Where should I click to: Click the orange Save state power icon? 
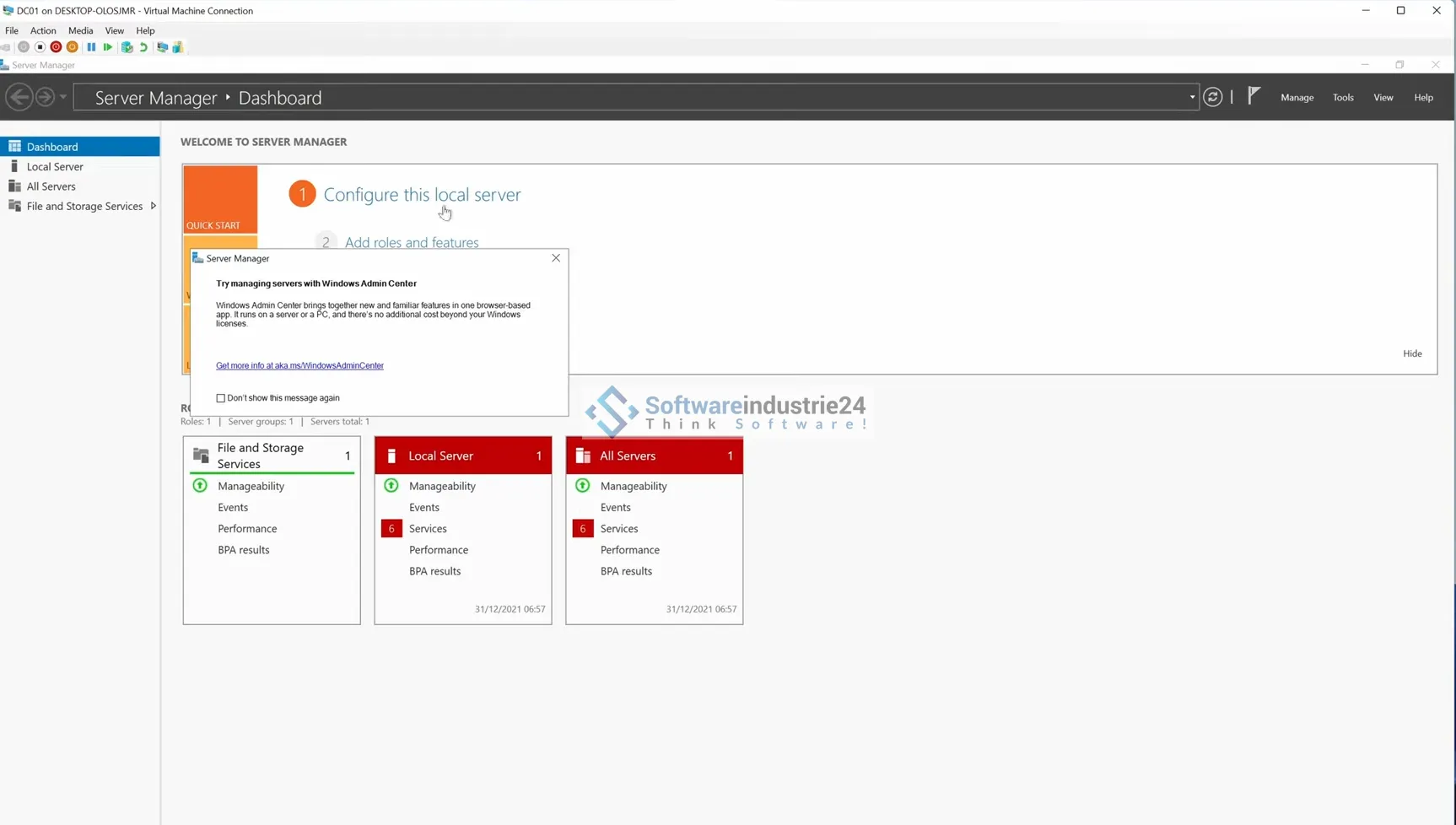click(73, 47)
